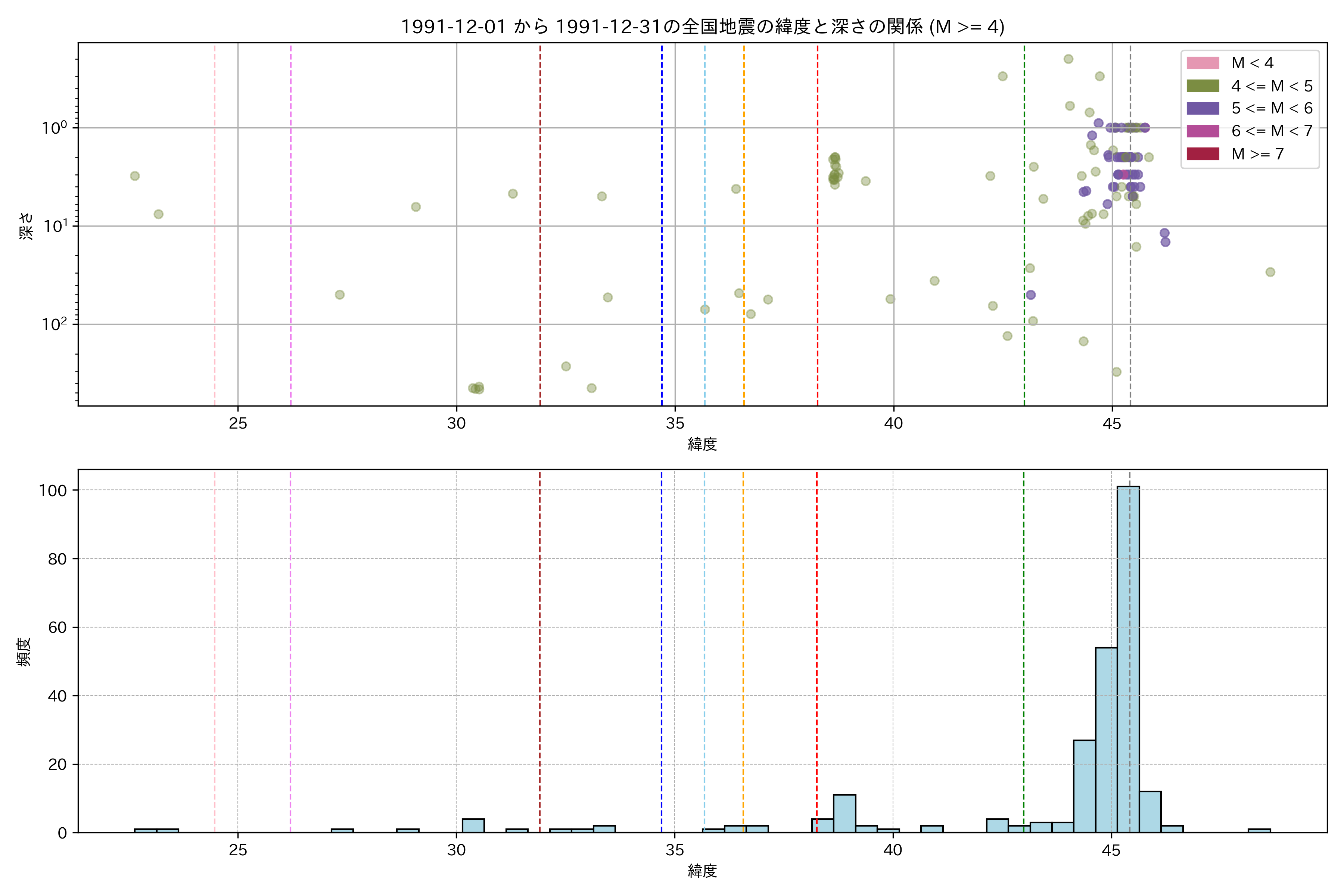The image size is (1344, 896).
Task: Click the '100' tick label on histogram axis
Action: [x=53, y=490]
